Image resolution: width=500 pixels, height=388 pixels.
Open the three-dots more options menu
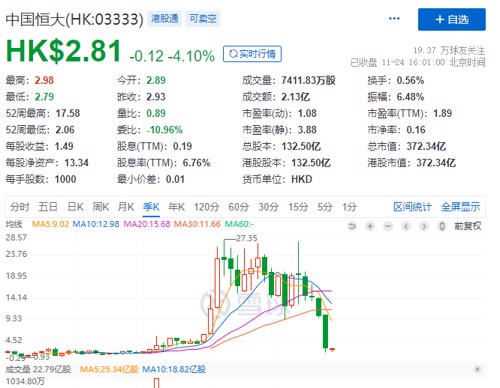tap(394, 18)
